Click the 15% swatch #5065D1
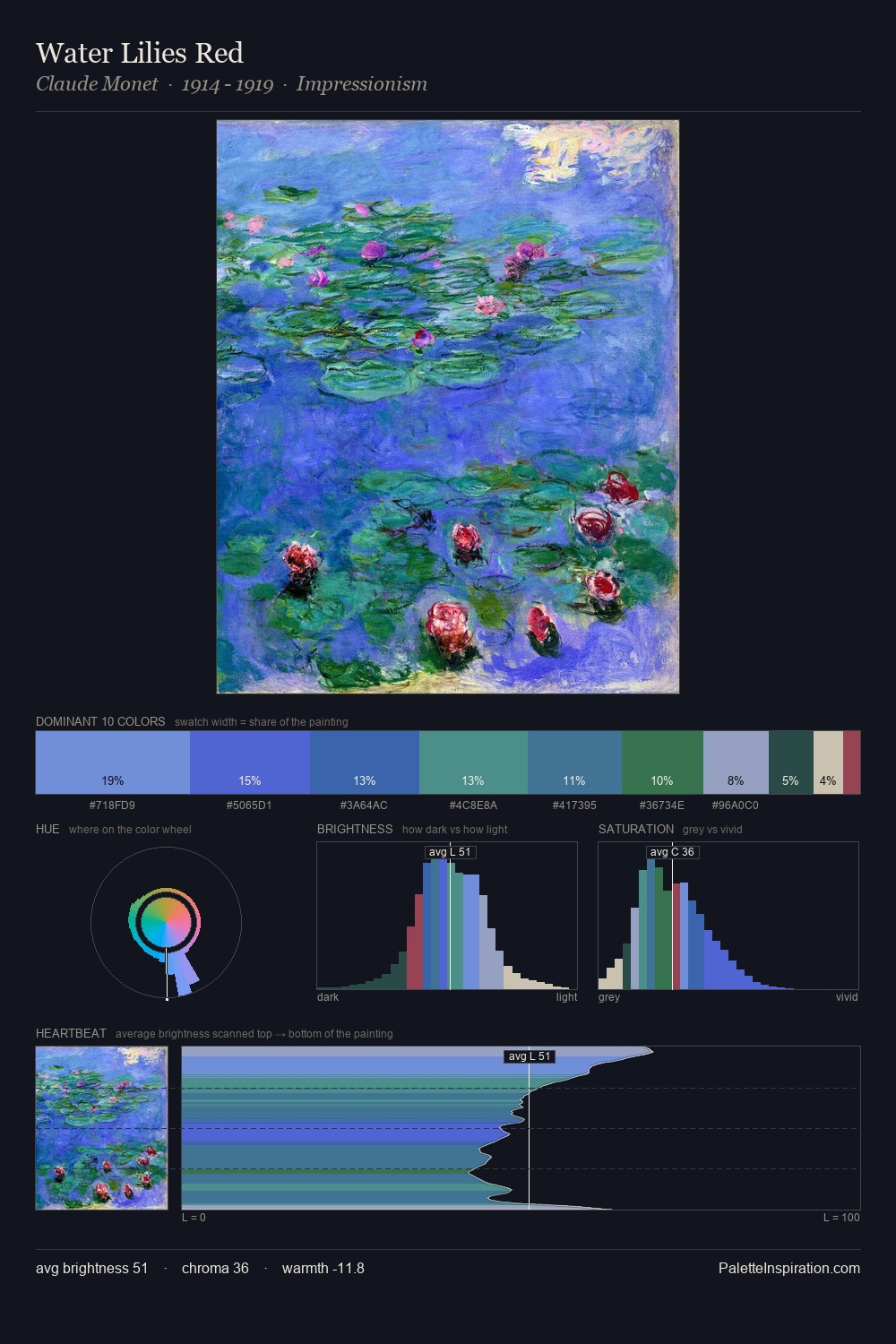This screenshot has width=896, height=1344. click(x=250, y=762)
